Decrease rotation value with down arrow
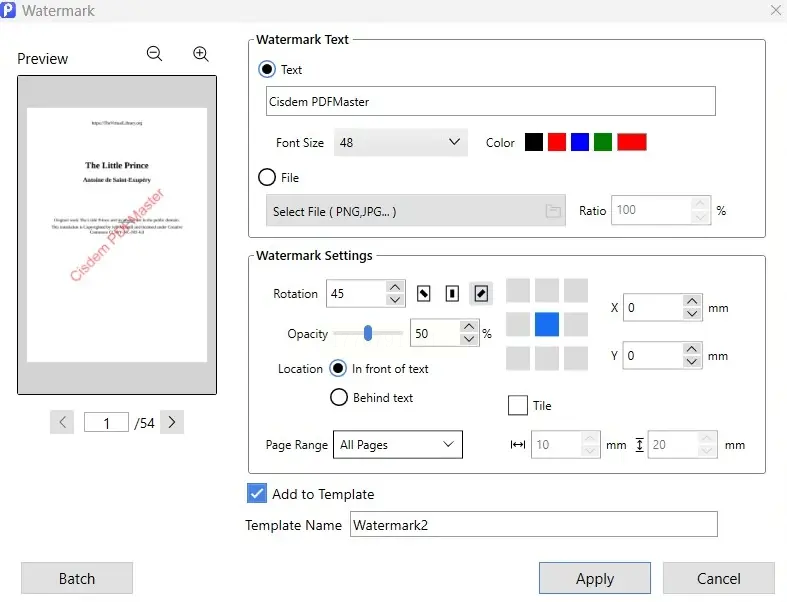 [x=395, y=300]
